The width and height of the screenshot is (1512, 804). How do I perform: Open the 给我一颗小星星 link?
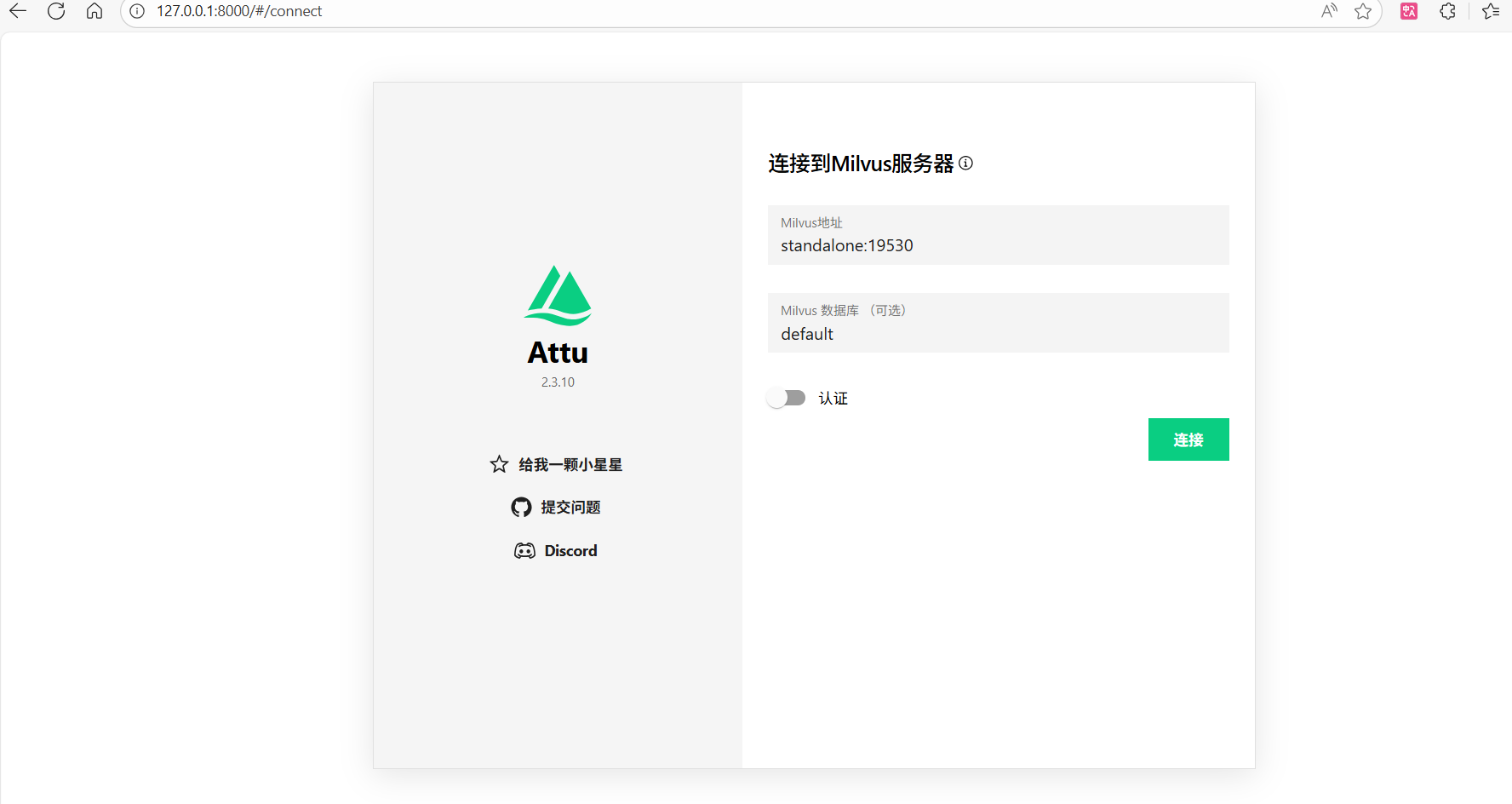pyautogui.click(x=570, y=464)
